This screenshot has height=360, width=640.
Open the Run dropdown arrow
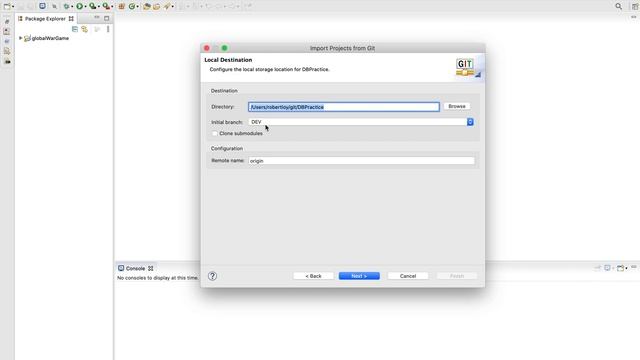(85, 7)
